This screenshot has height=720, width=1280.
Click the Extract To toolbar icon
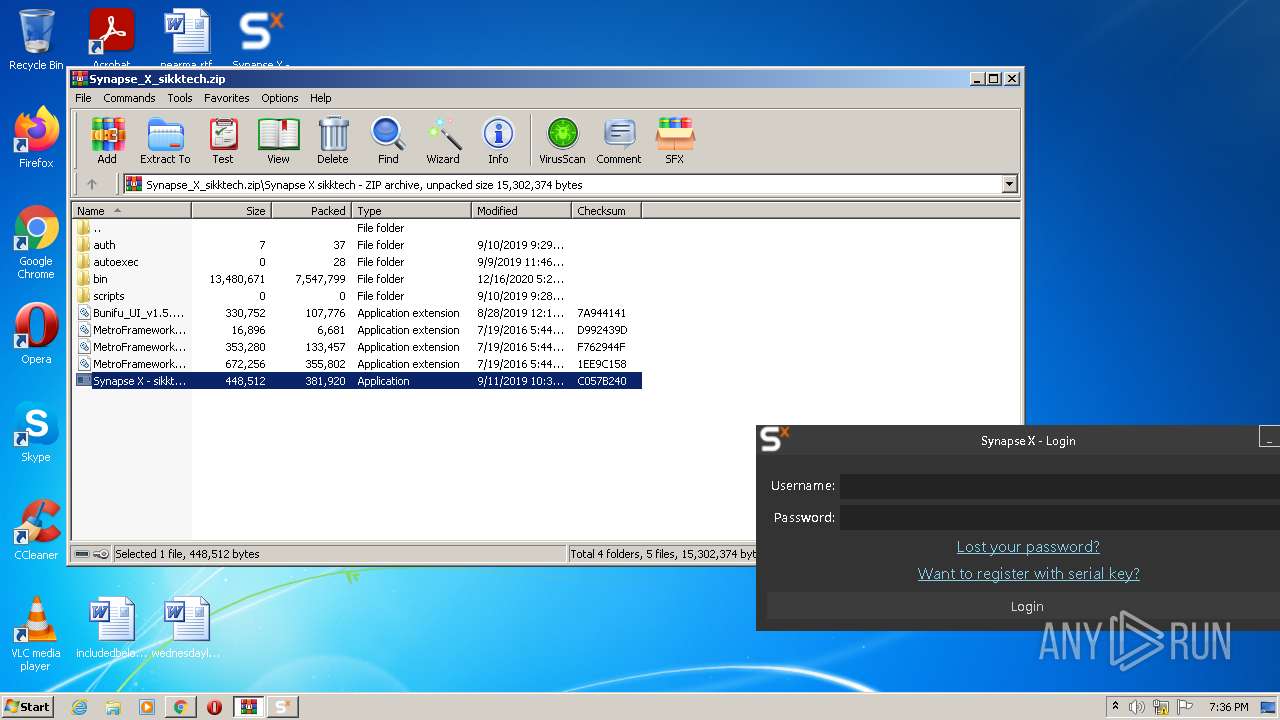[165, 140]
